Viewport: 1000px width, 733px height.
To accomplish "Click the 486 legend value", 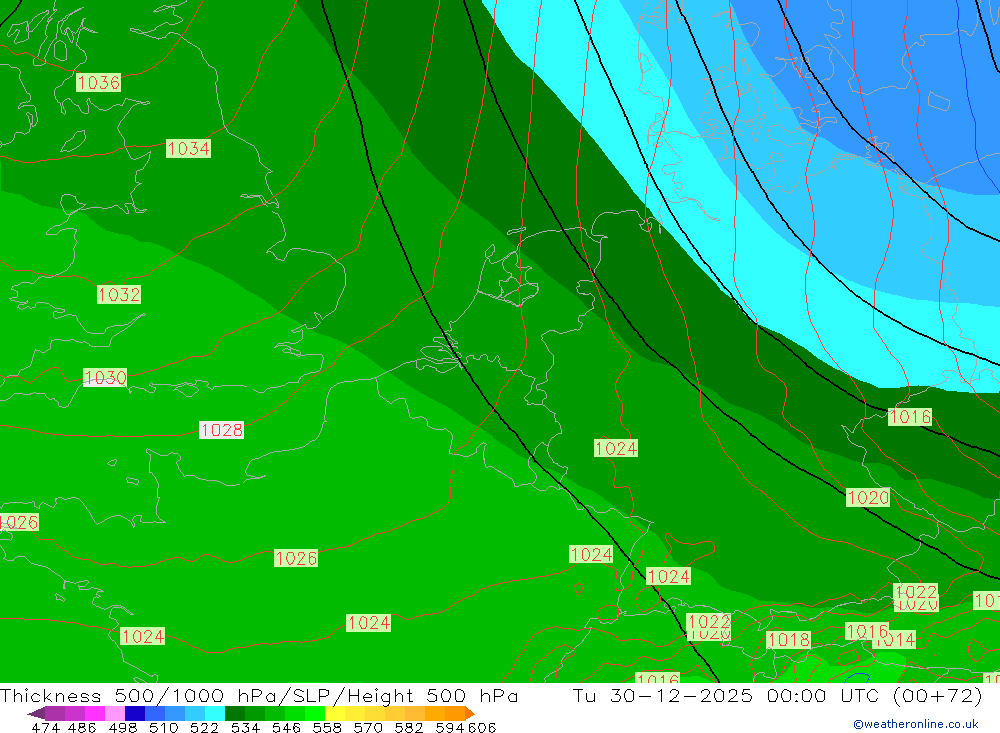I will (x=82, y=727).
